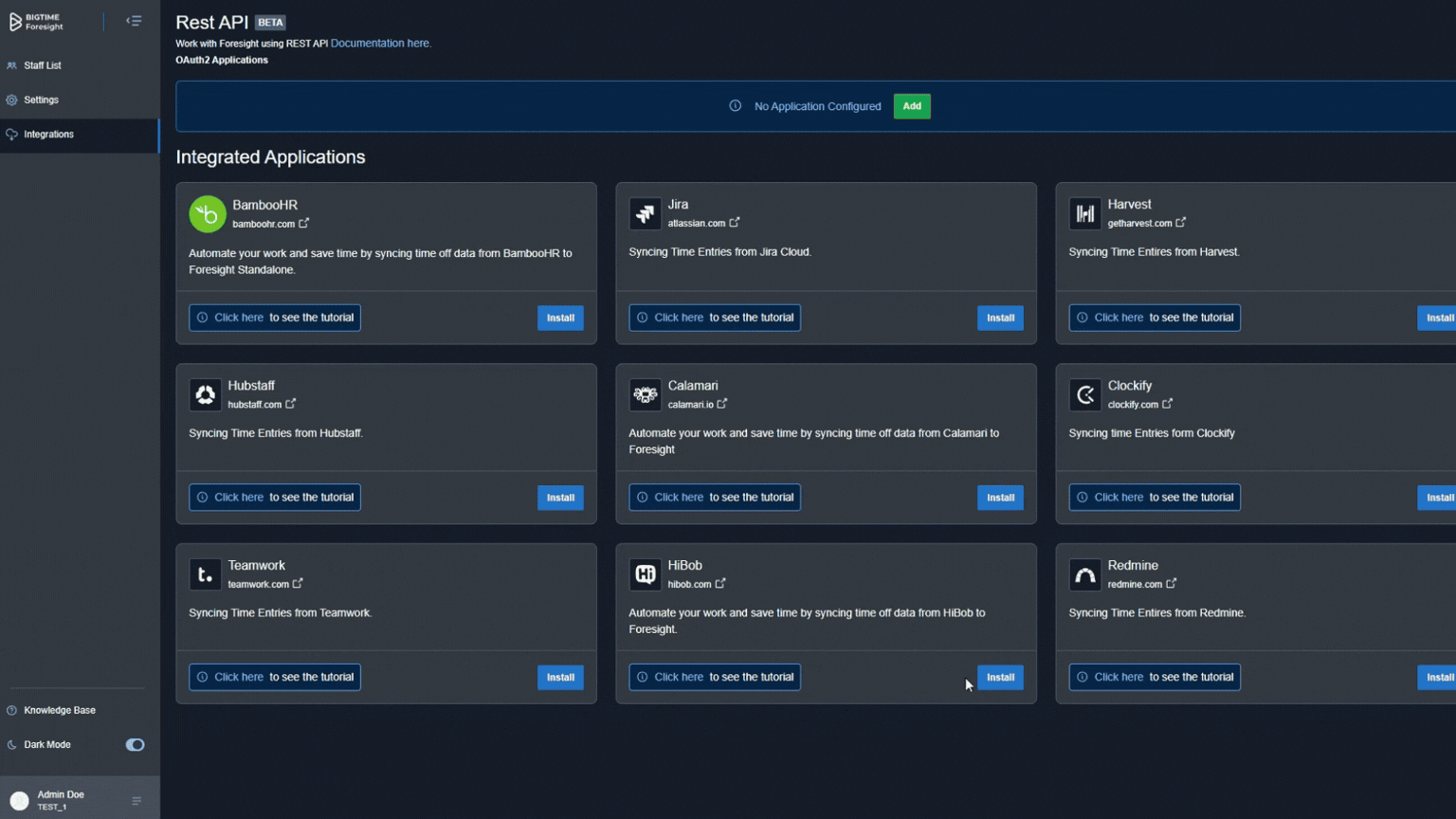Open the Integrations menu item

click(80, 135)
